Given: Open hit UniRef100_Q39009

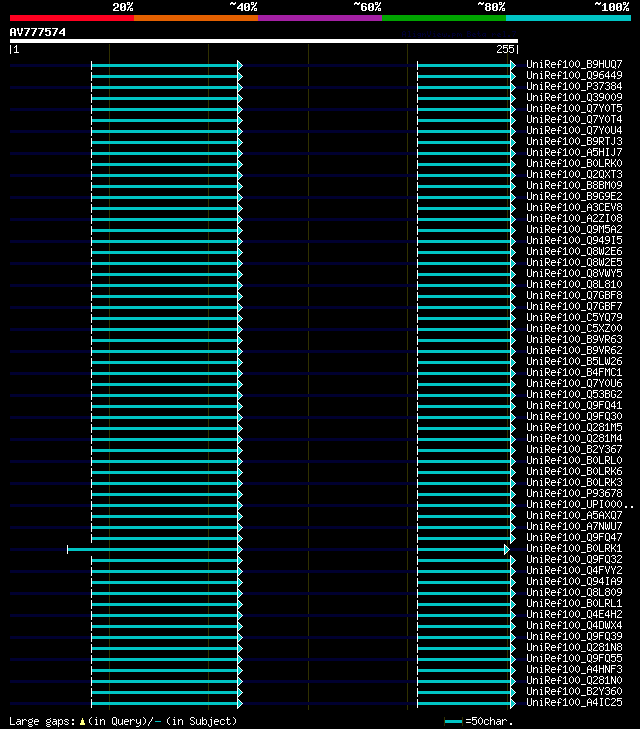Looking at the screenshot, I should (574, 97).
